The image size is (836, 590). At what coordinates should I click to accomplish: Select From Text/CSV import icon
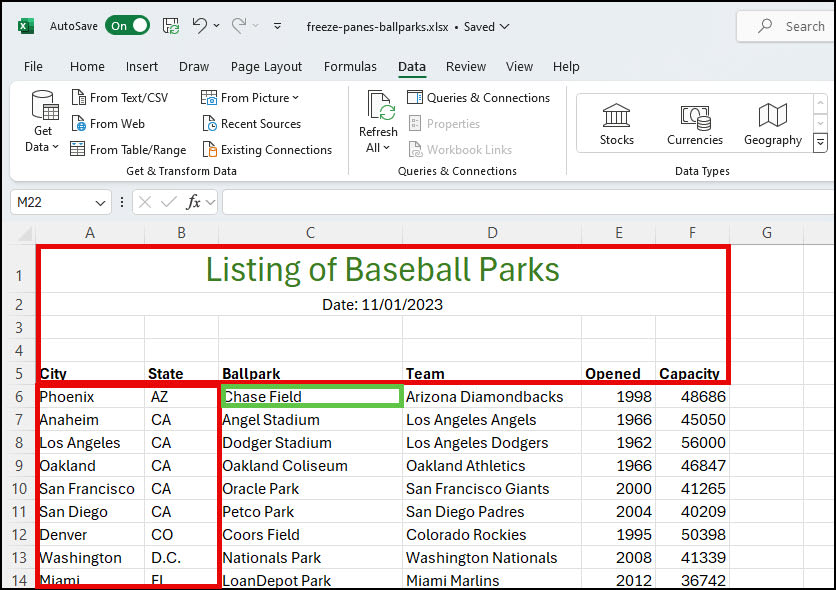point(79,98)
